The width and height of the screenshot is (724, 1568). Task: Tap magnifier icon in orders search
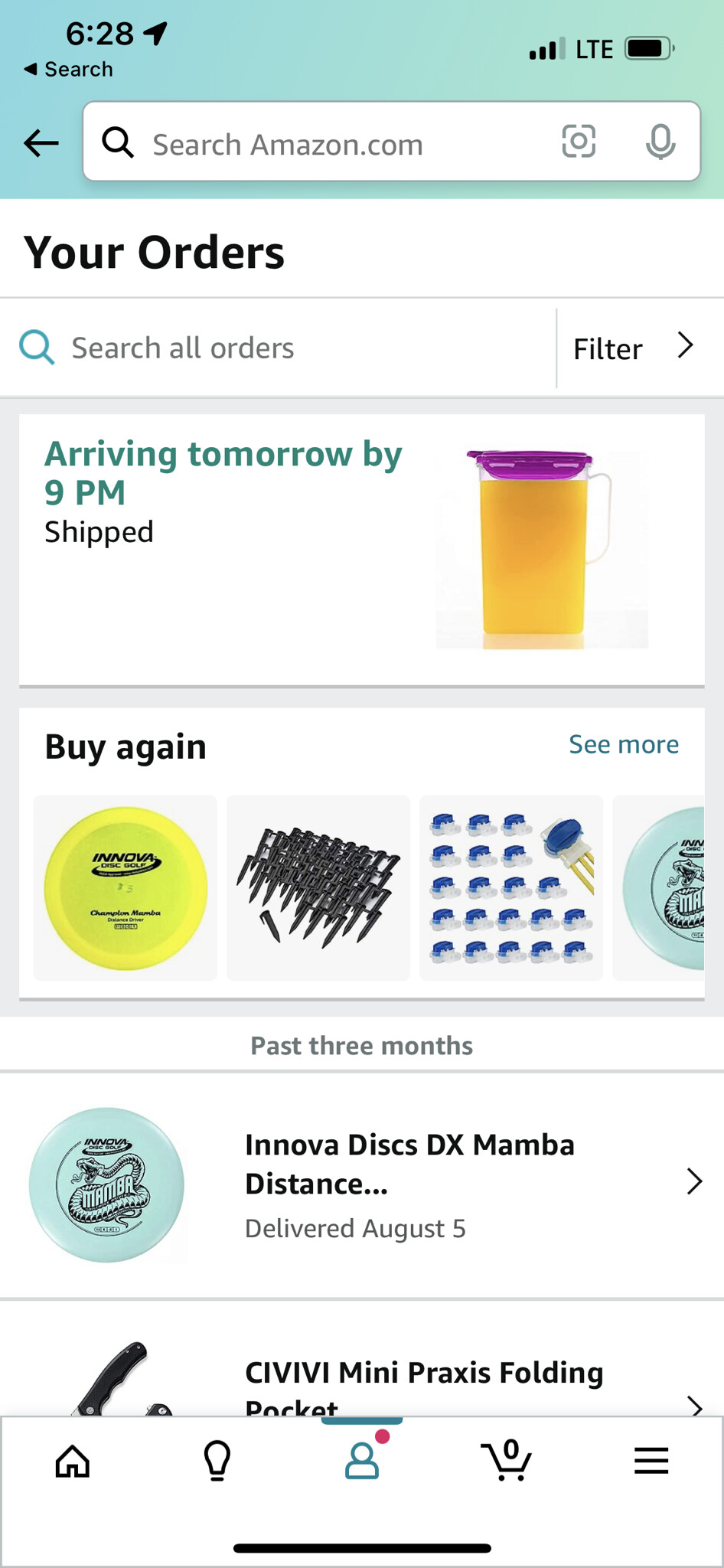coord(37,348)
